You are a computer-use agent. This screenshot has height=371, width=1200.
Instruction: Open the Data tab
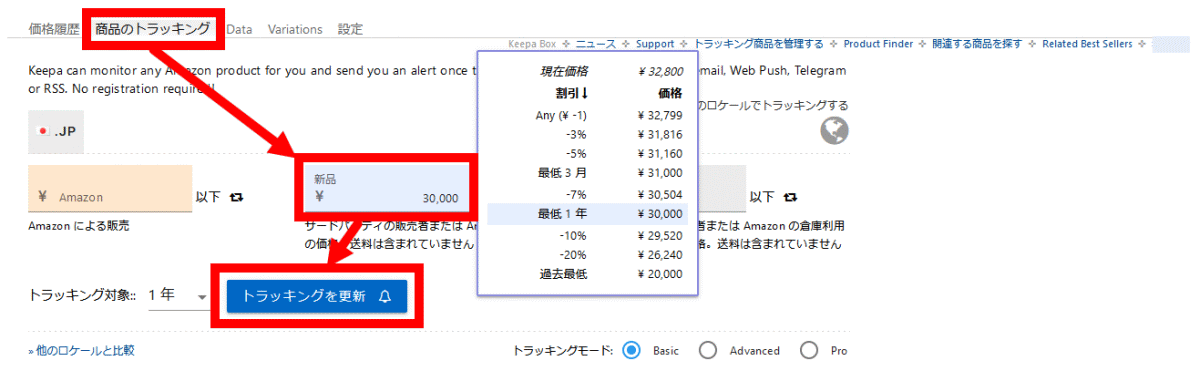point(239,29)
